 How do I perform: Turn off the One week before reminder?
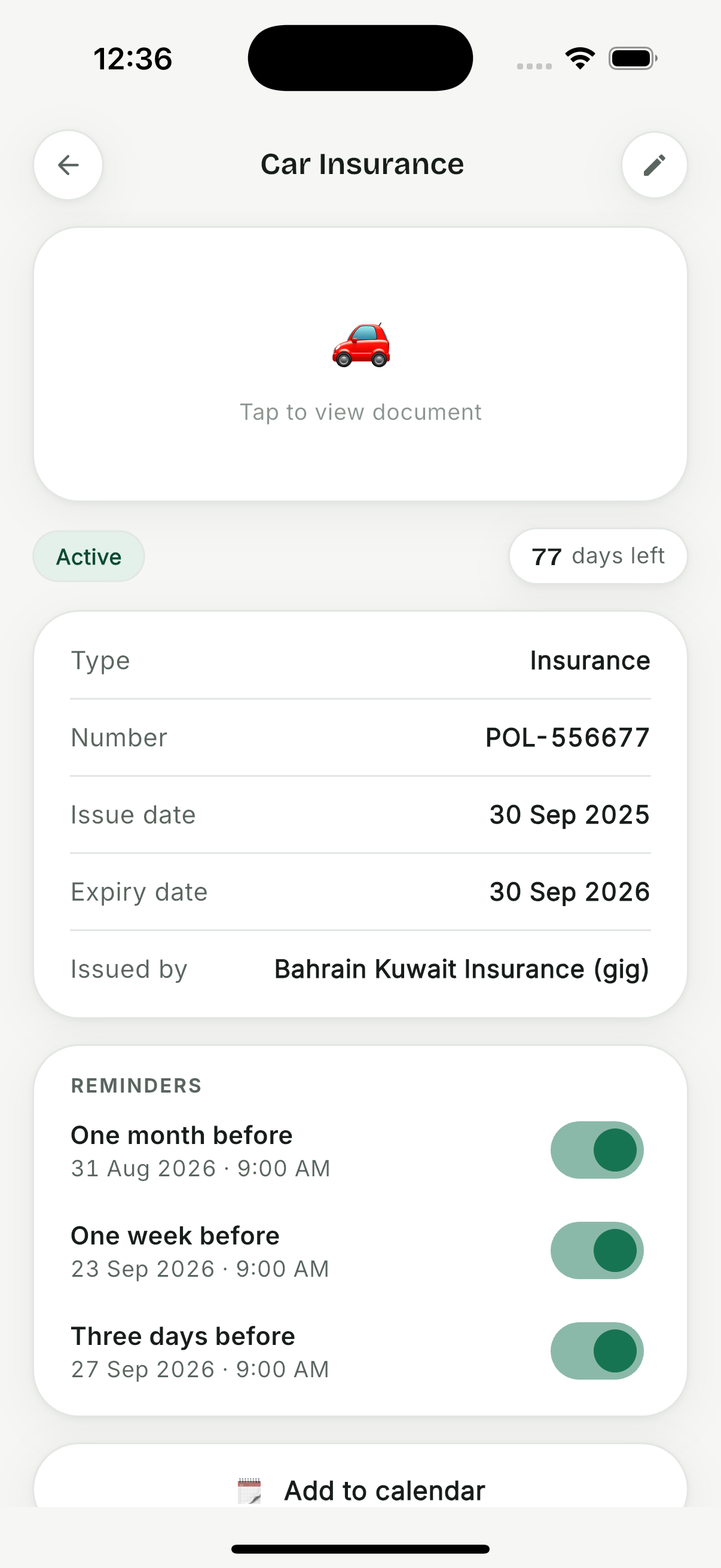click(597, 1250)
